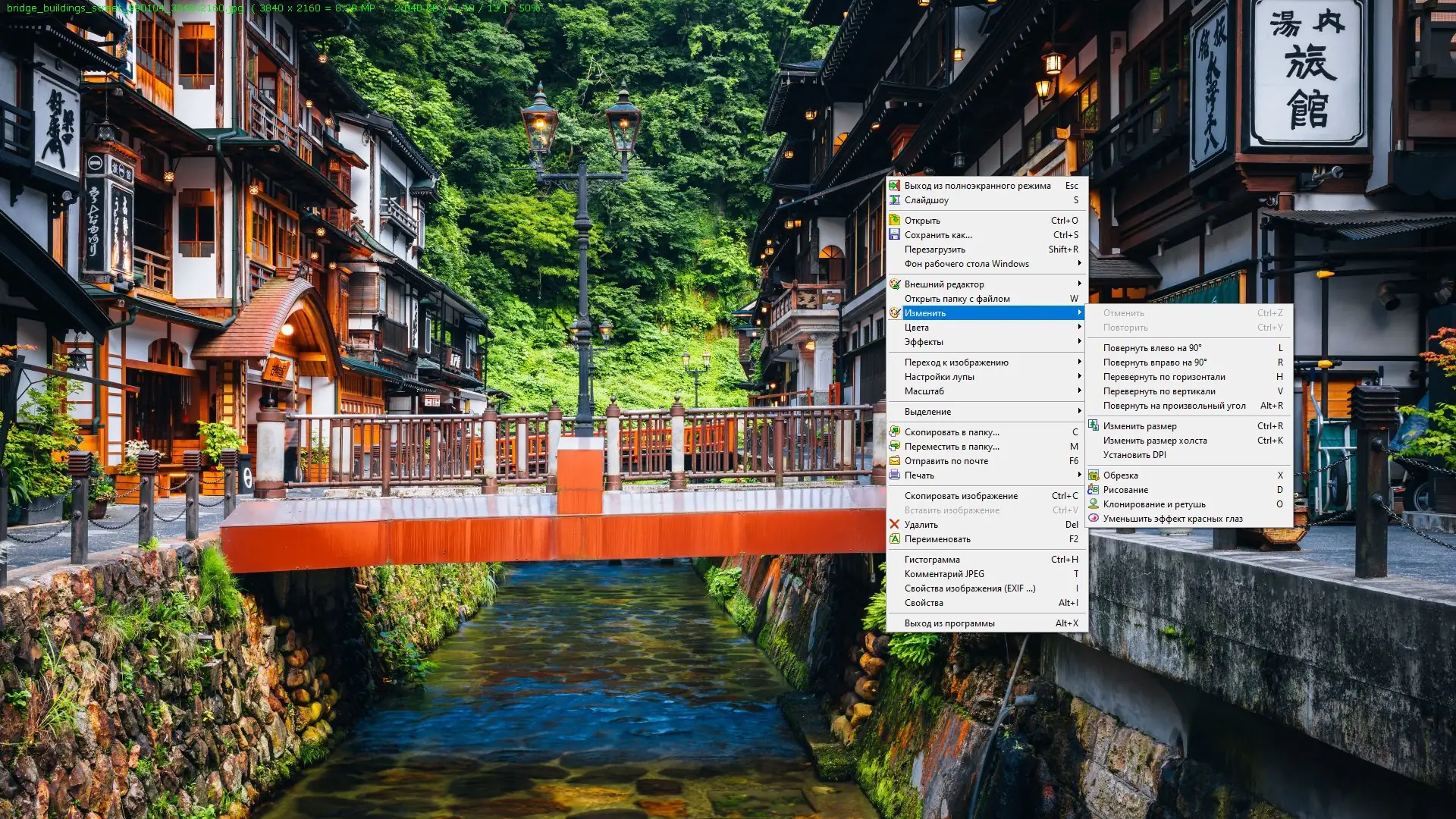Click the Рисование drawing icon

(x=1094, y=490)
